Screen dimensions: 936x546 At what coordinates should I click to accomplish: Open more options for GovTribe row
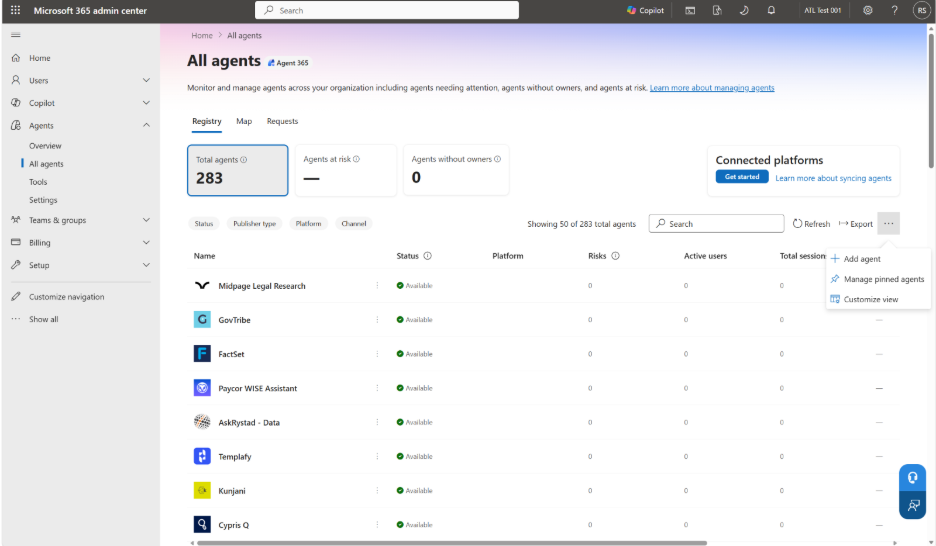(x=377, y=319)
